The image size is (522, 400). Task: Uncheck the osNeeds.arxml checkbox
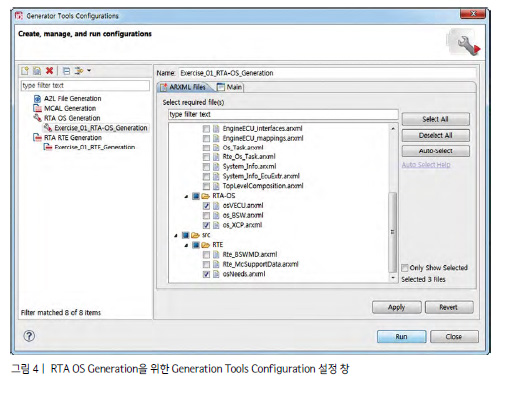pyautogui.click(x=206, y=274)
